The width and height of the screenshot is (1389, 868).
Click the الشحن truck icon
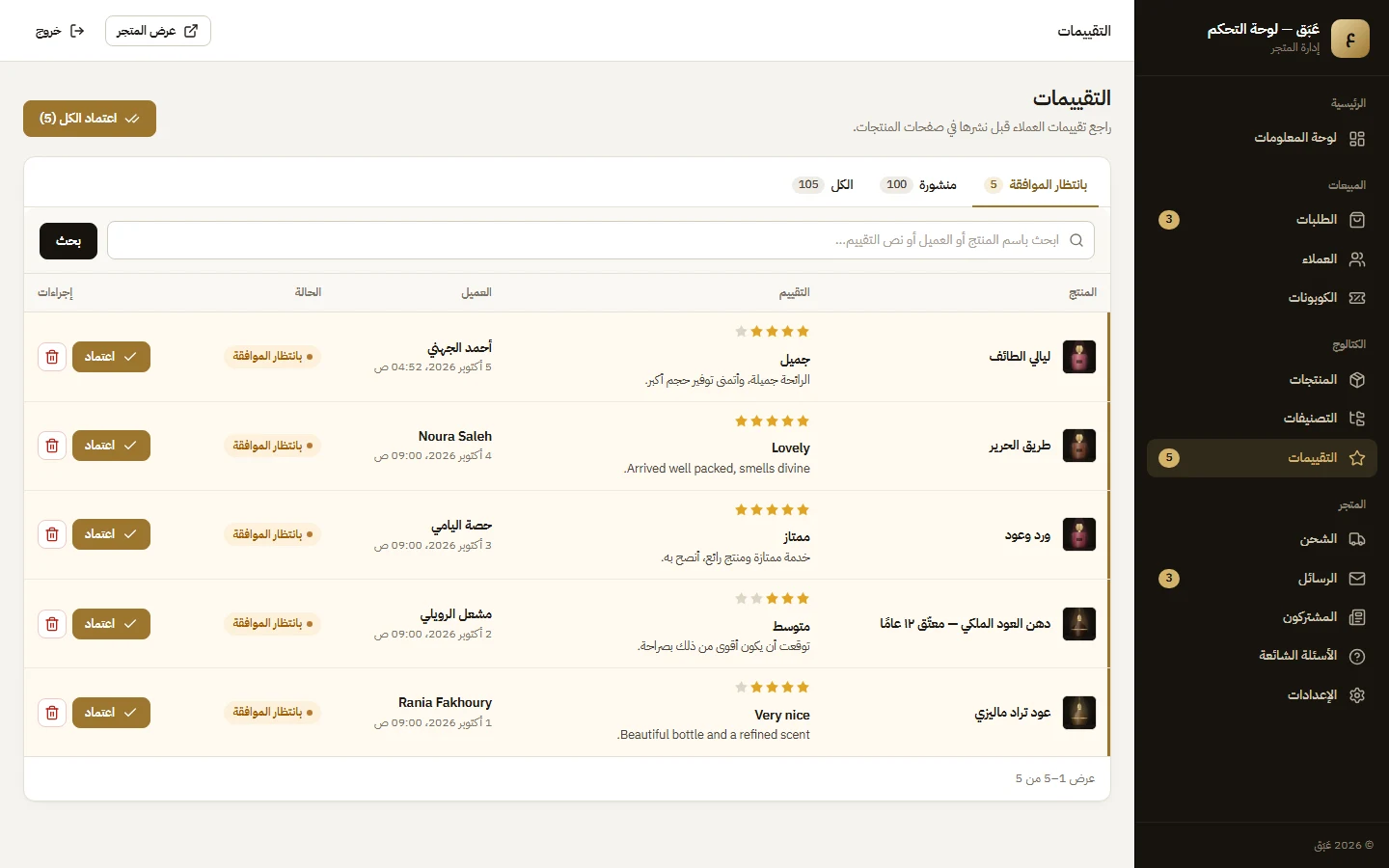click(x=1357, y=539)
